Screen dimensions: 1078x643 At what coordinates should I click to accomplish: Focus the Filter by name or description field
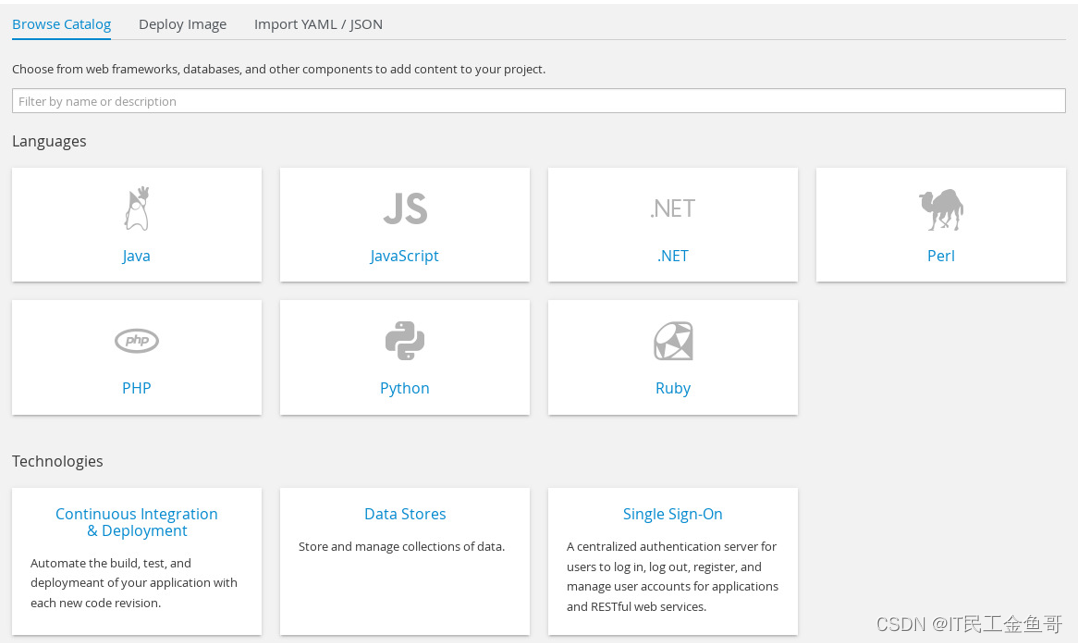tap(538, 101)
